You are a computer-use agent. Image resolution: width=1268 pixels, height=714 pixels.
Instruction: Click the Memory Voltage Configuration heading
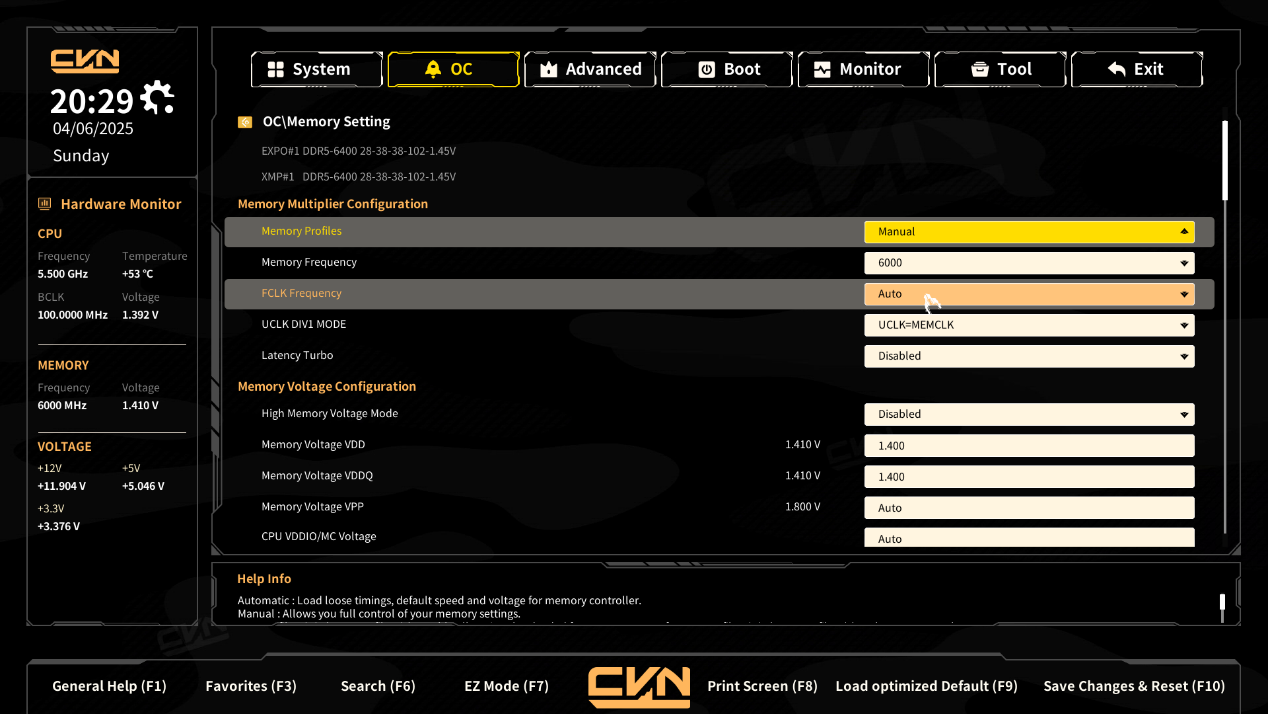(327, 386)
